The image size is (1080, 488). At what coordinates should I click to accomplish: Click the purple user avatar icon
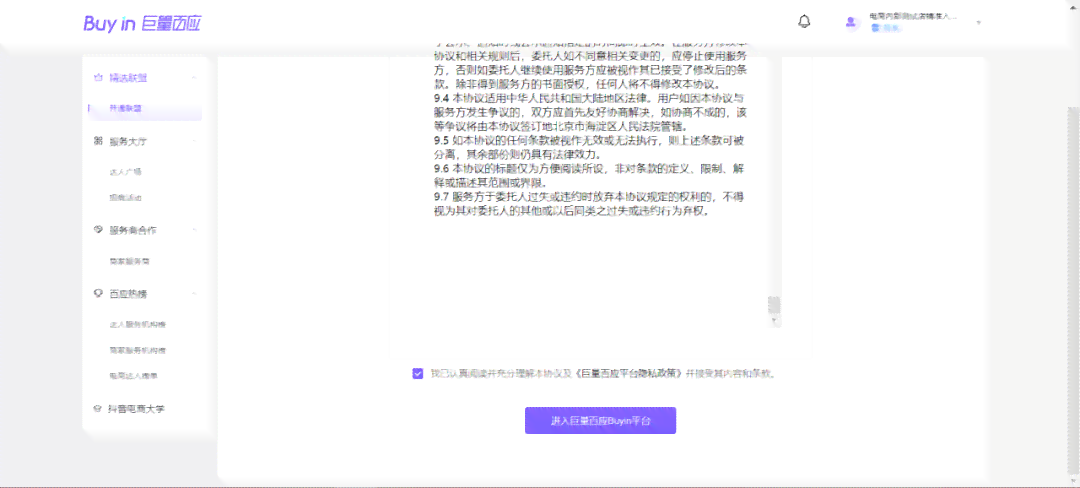851,22
